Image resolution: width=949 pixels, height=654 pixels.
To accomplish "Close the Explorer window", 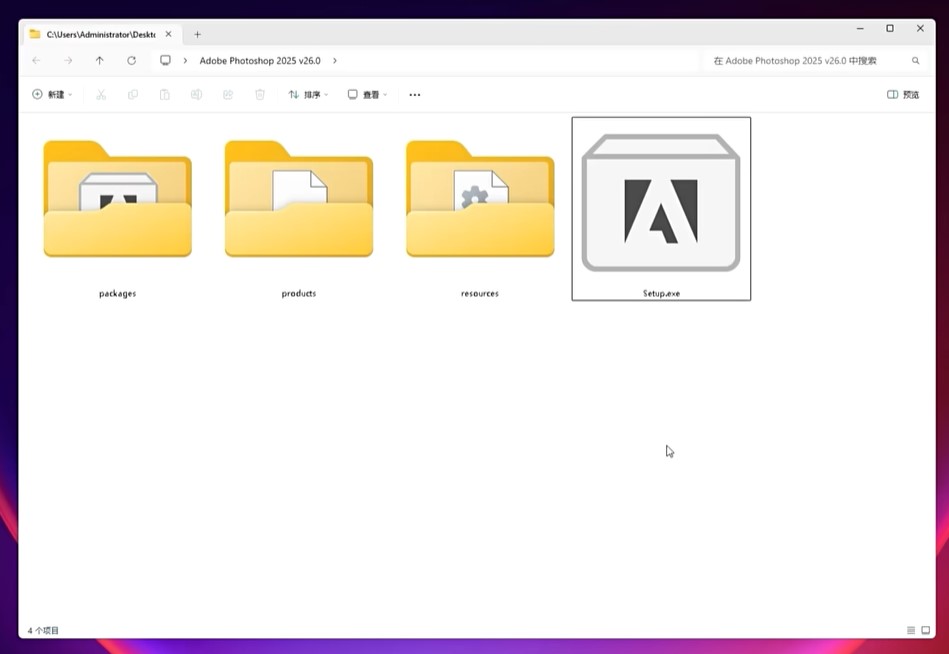I will click(x=920, y=28).
